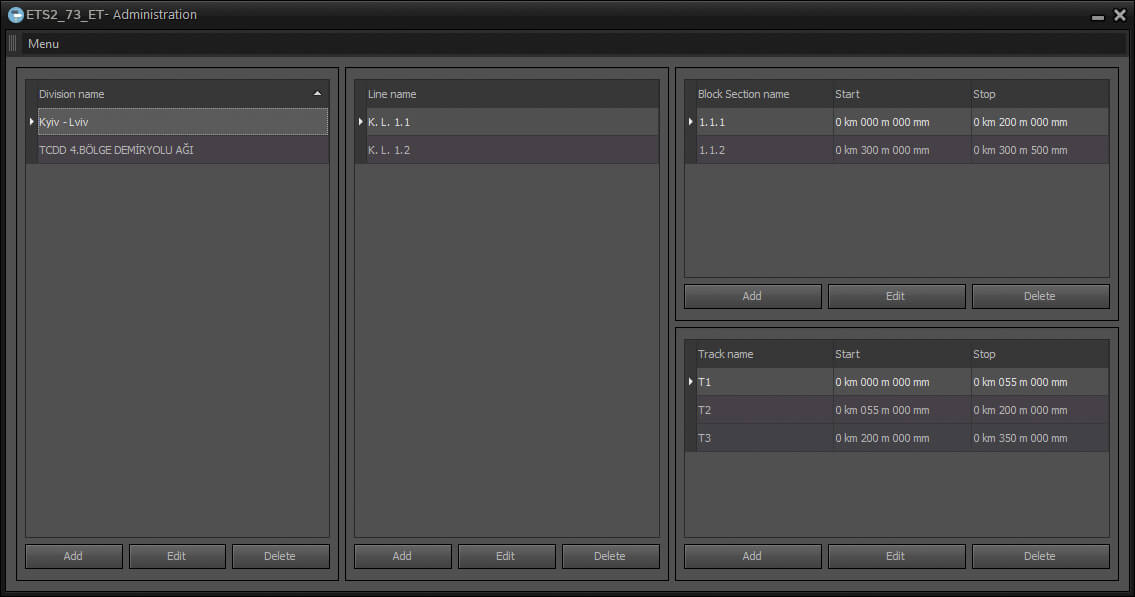The width and height of the screenshot is (1135, 597).
Task: Select line K. L. 1.1
Action: (x=512, y=122)
